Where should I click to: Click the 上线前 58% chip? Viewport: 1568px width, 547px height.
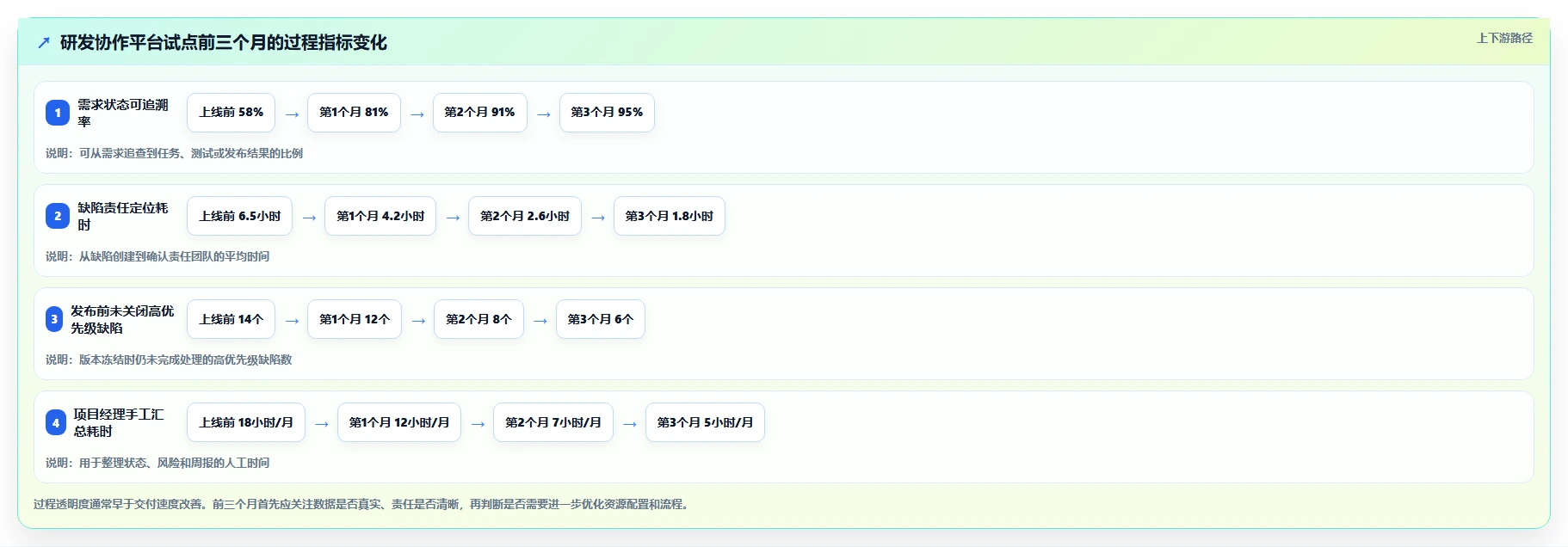tap(231, 113)
